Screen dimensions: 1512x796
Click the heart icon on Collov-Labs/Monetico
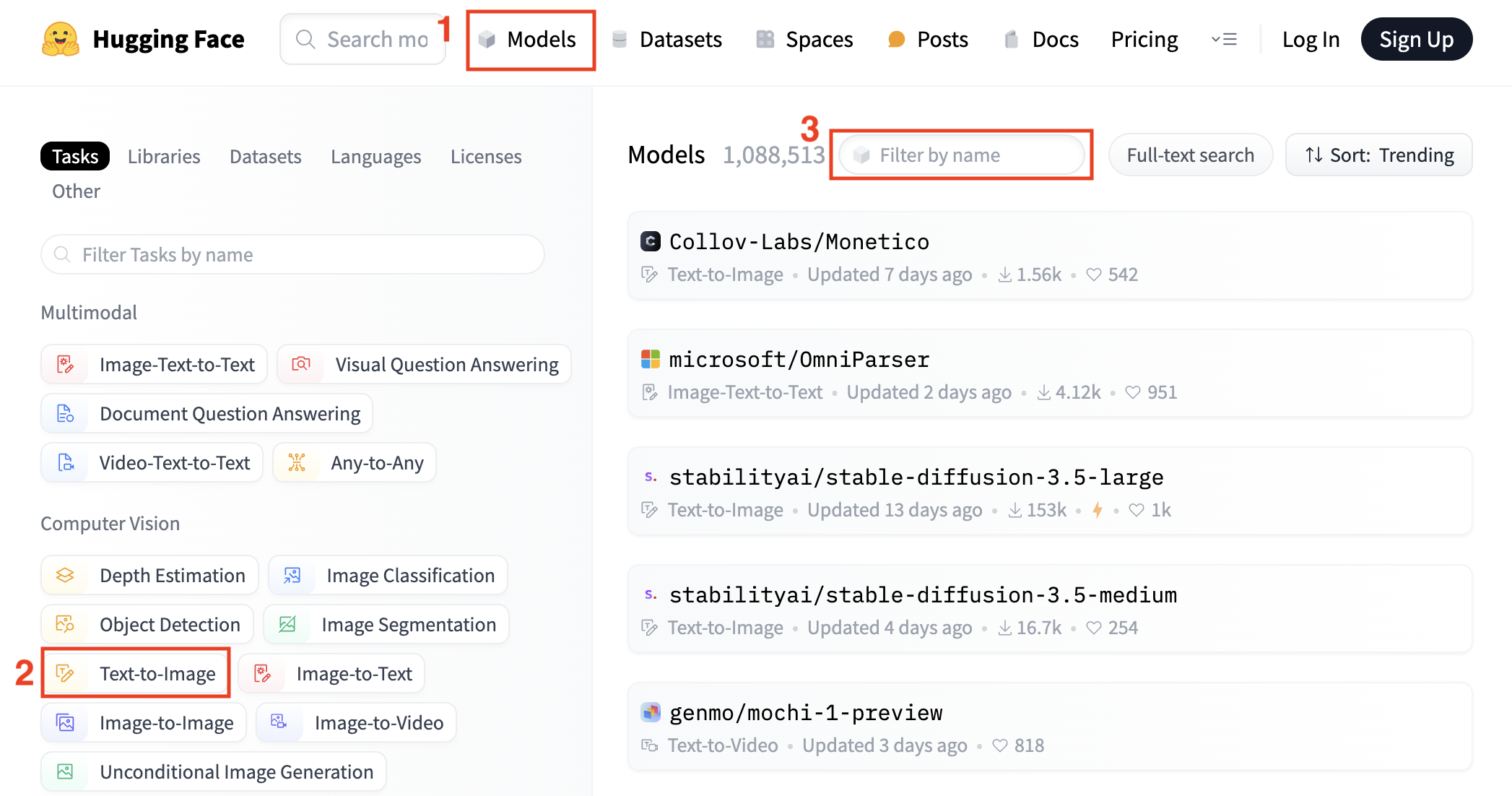tap(1094, 274)
